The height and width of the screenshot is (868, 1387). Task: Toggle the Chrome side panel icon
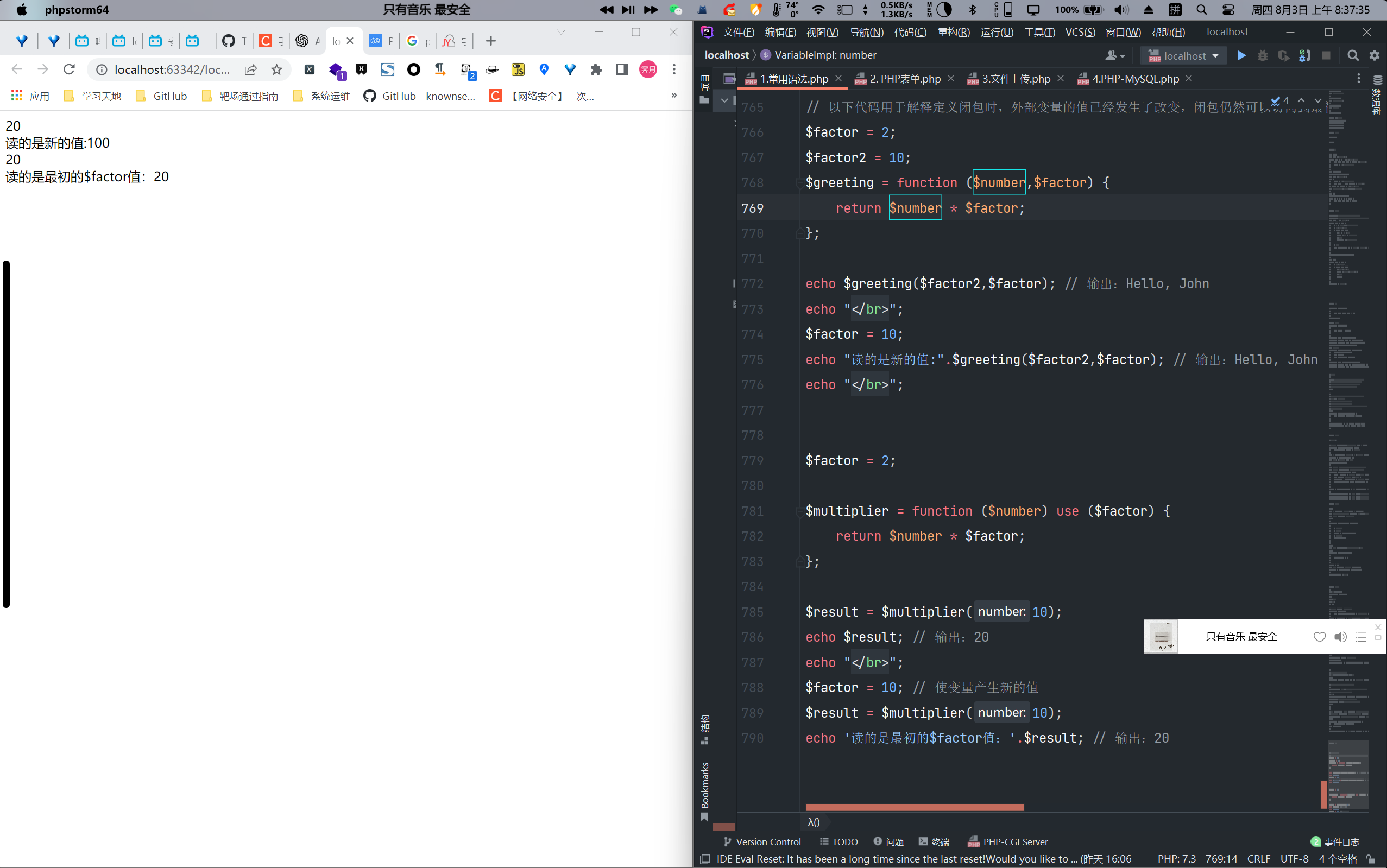(622, 69)
